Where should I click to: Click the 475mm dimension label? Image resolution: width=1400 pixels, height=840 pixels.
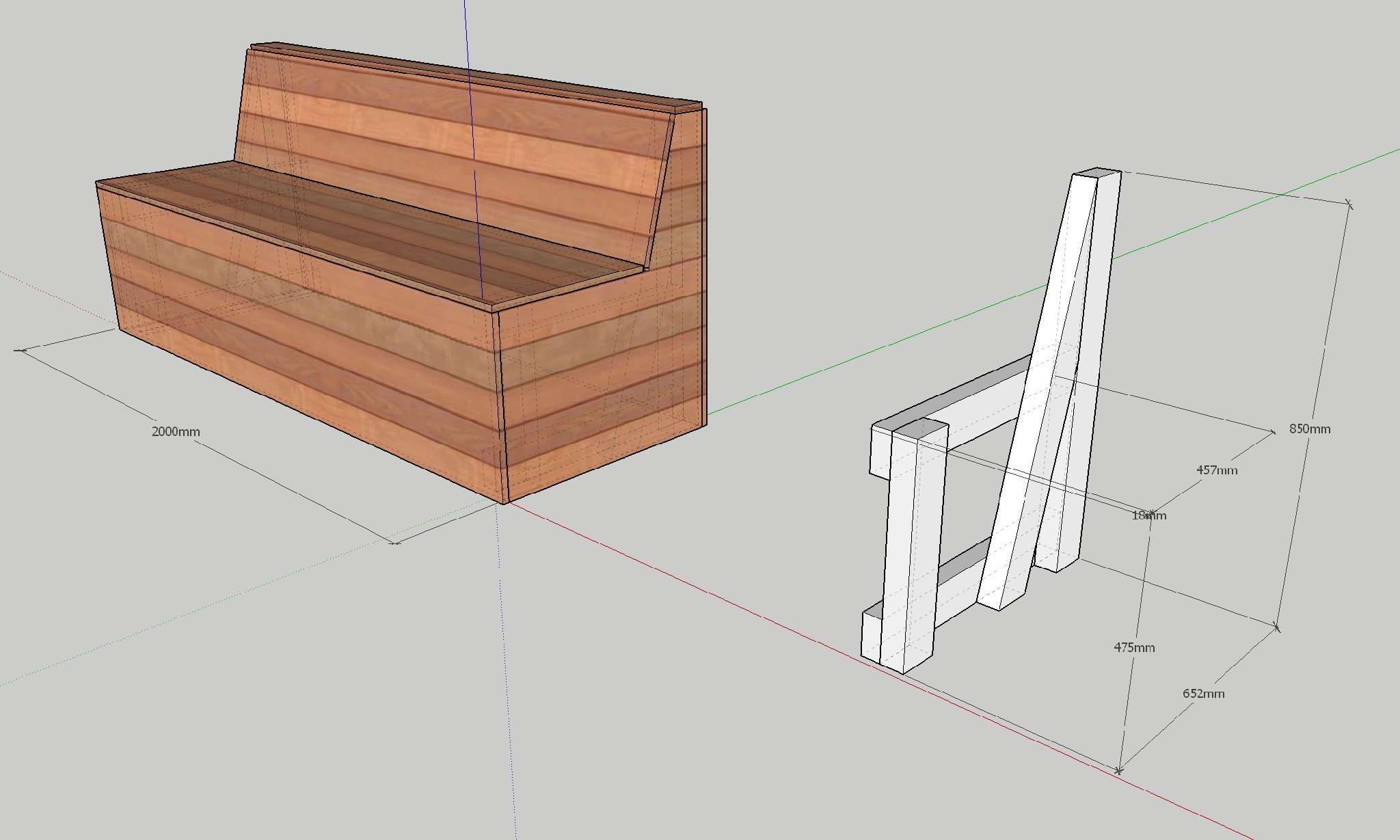tap(1134, 647)
